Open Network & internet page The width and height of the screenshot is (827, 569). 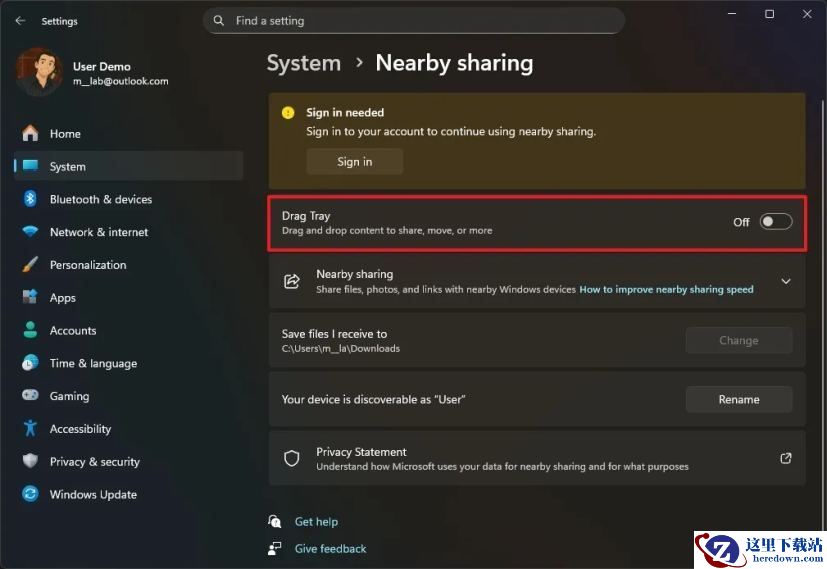pyautogui.click(x=98, y=232)
